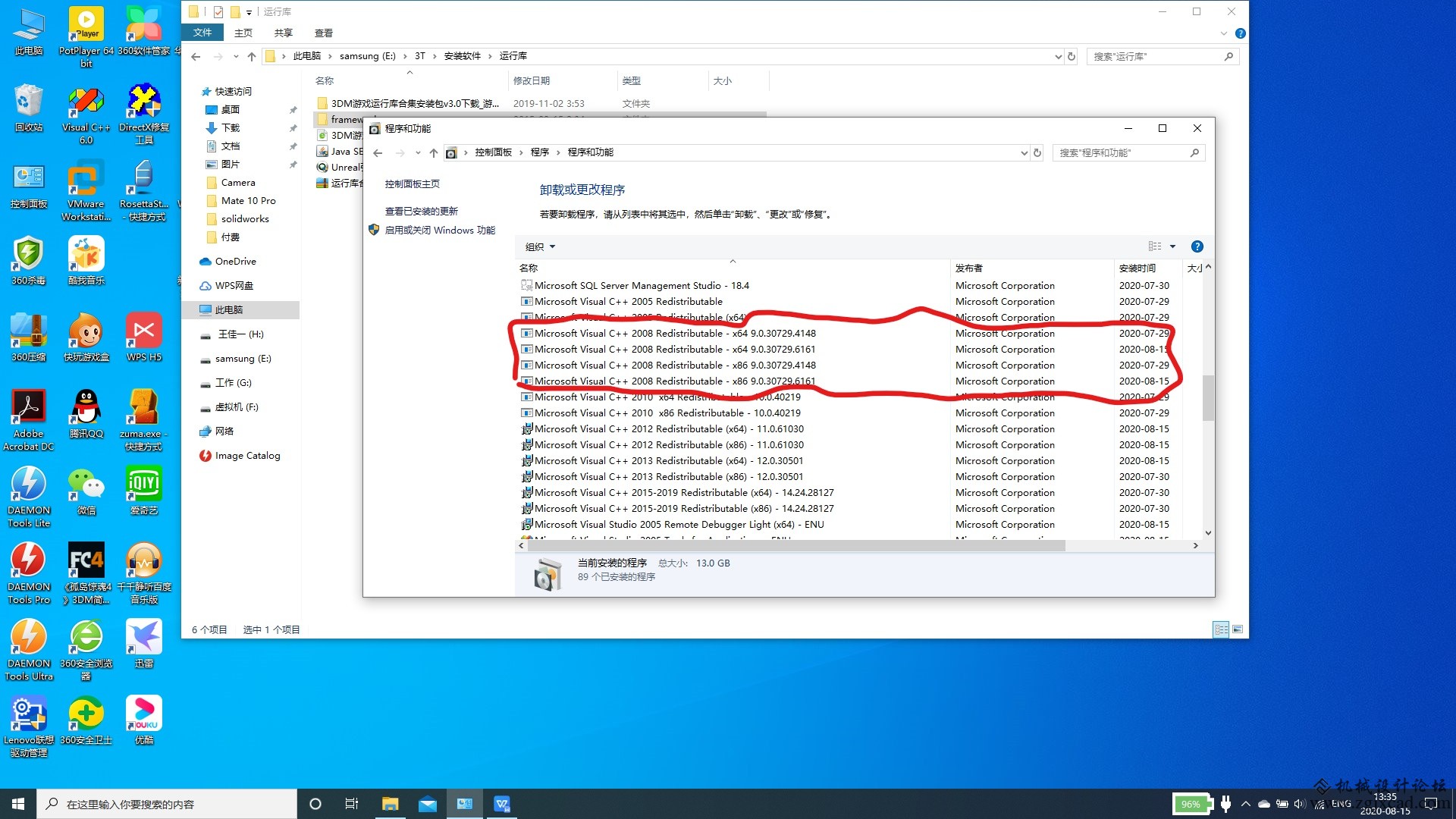
Task: Show hidden tray icons chevron
Action: 1245,804
